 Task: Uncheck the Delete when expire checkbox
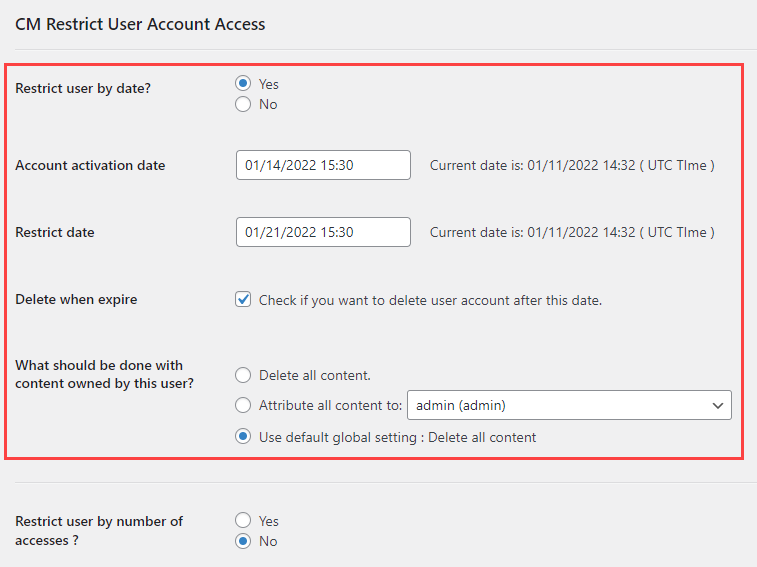(243, 299)
